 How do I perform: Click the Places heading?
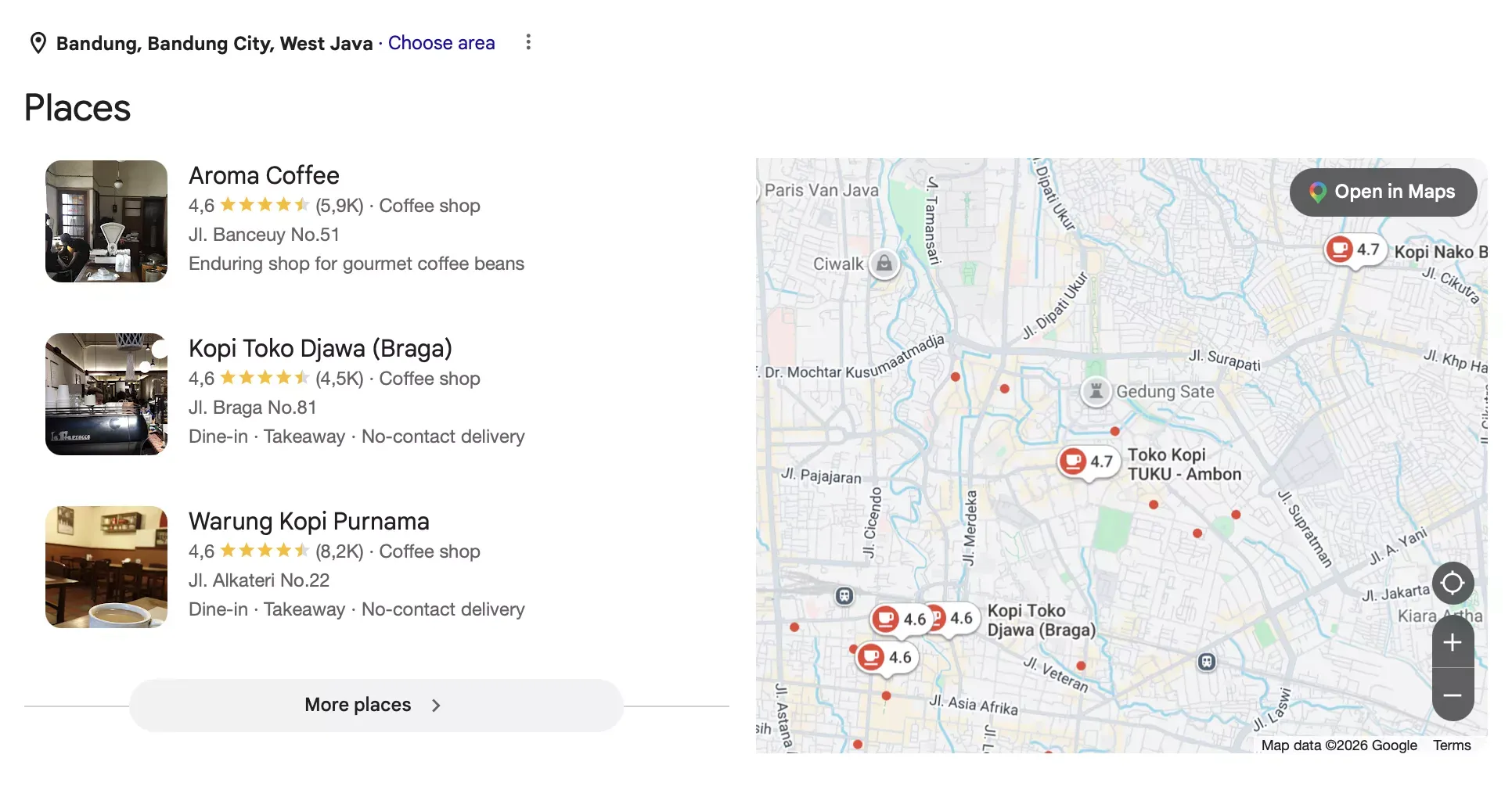[77, 108]
